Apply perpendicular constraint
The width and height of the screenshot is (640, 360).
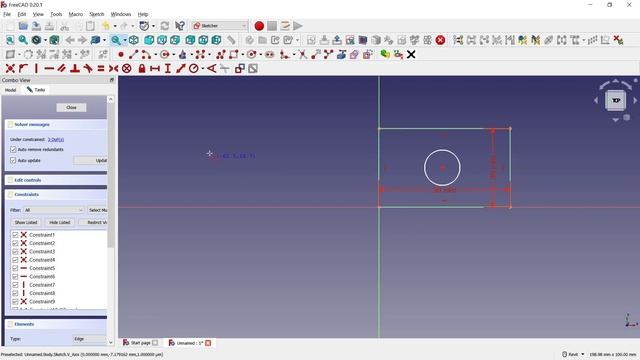[x=75, y=69]
